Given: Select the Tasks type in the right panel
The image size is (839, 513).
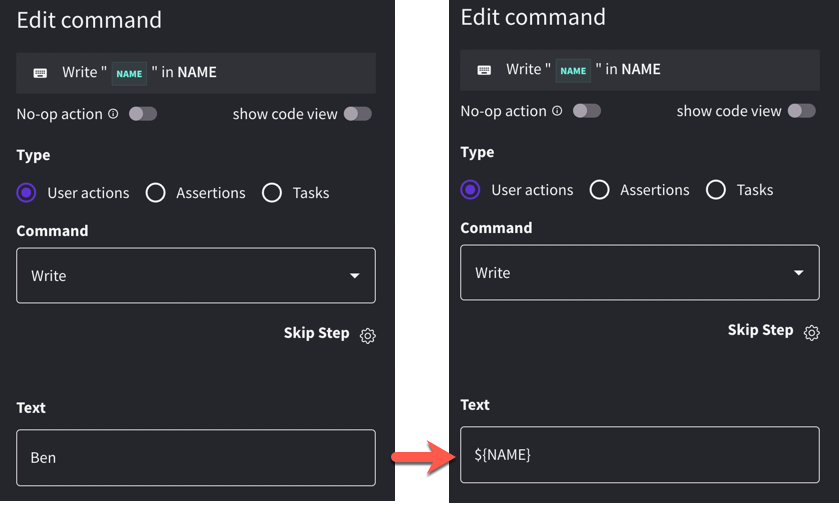Looking at the screenshot, I should [716, 190].
